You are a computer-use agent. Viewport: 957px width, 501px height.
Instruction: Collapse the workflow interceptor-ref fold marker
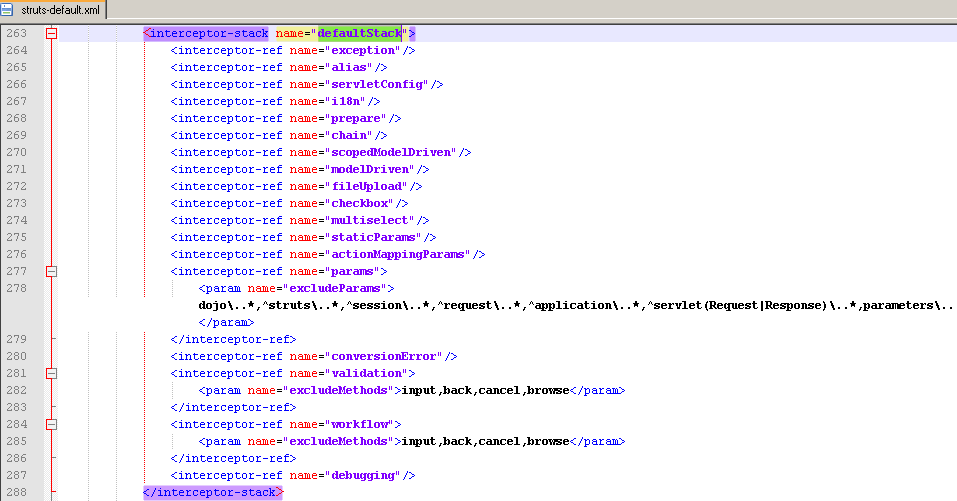(52, 424)
